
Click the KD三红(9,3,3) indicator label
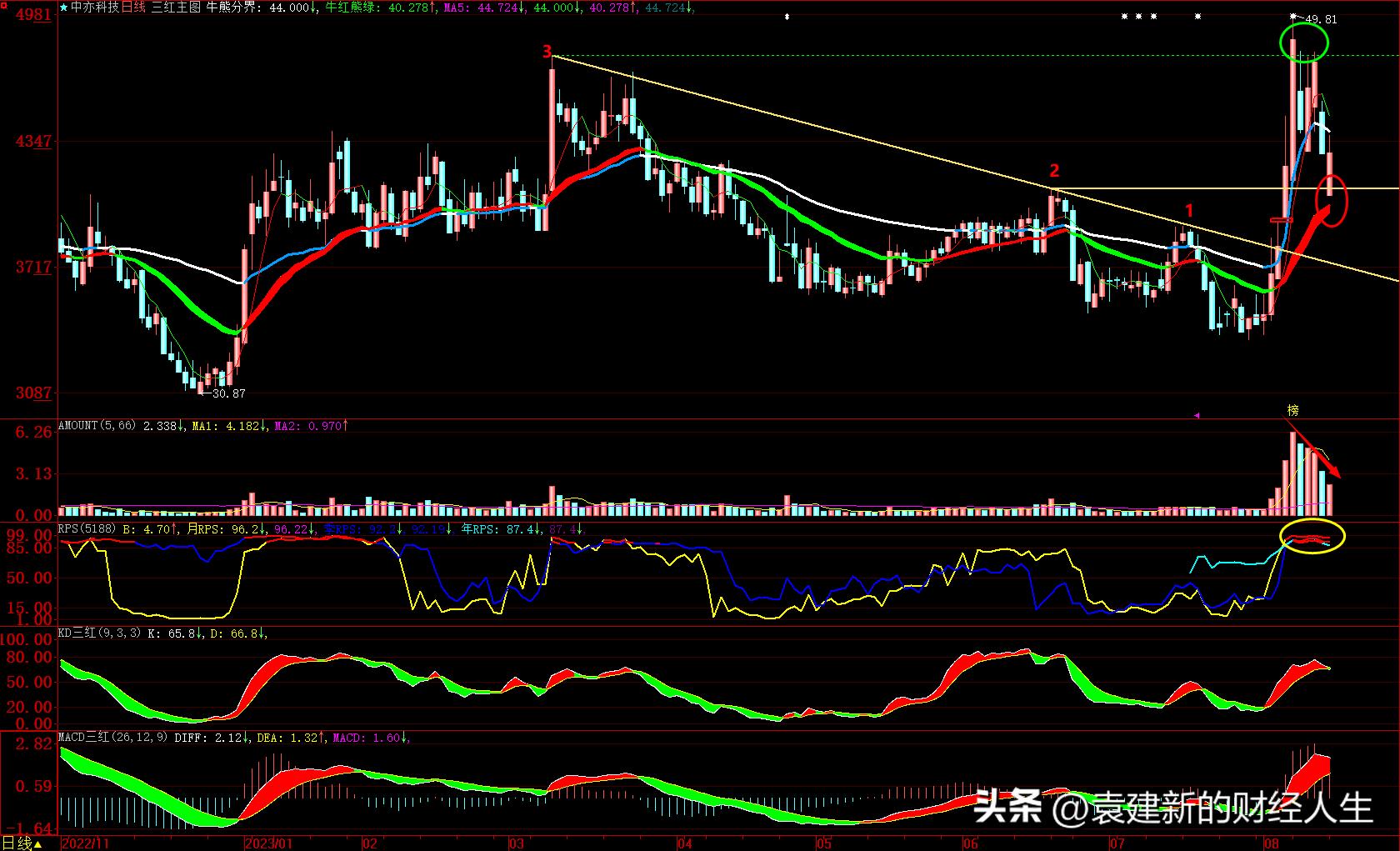(x=99, y=633)
